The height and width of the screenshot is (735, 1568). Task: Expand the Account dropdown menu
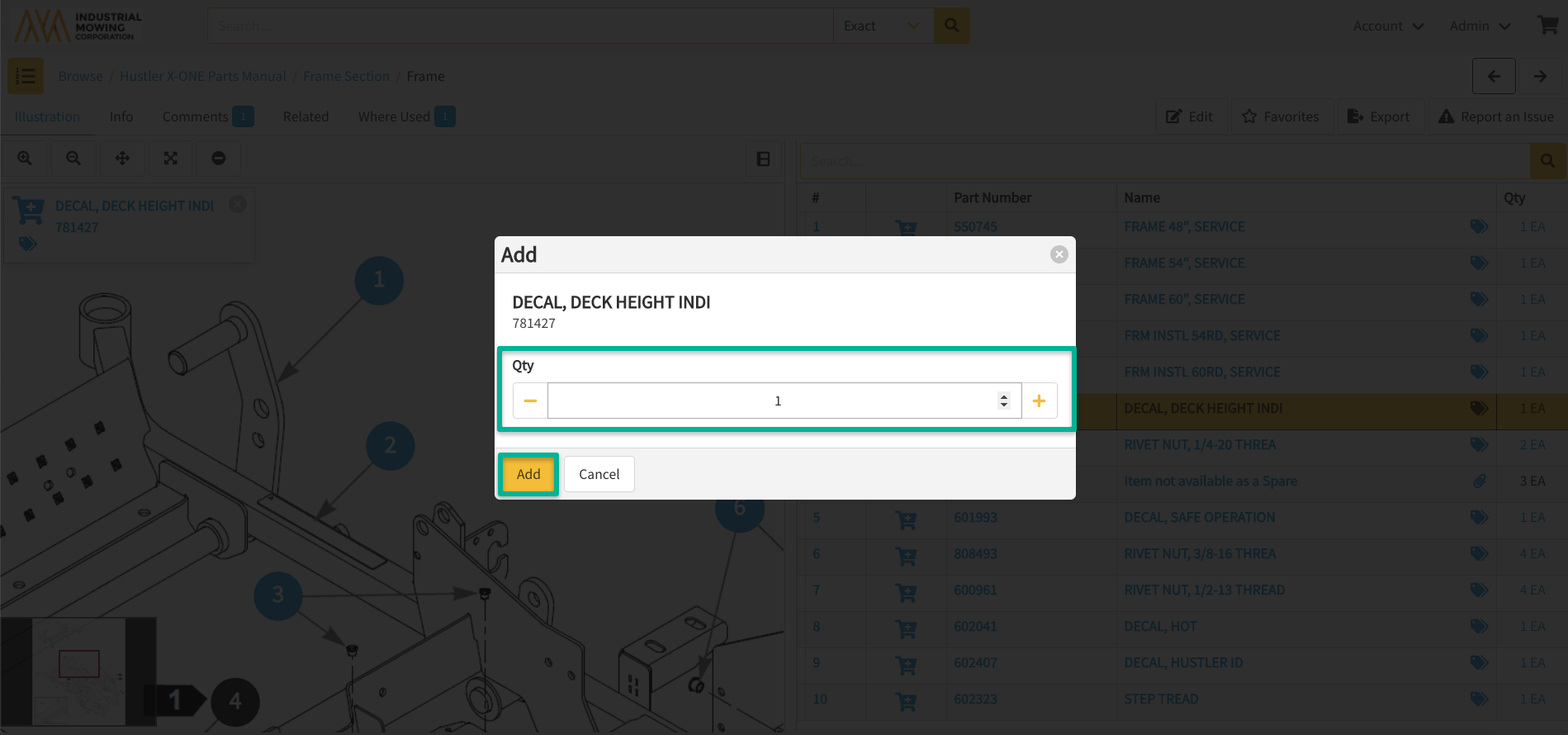coord(1388,26)
